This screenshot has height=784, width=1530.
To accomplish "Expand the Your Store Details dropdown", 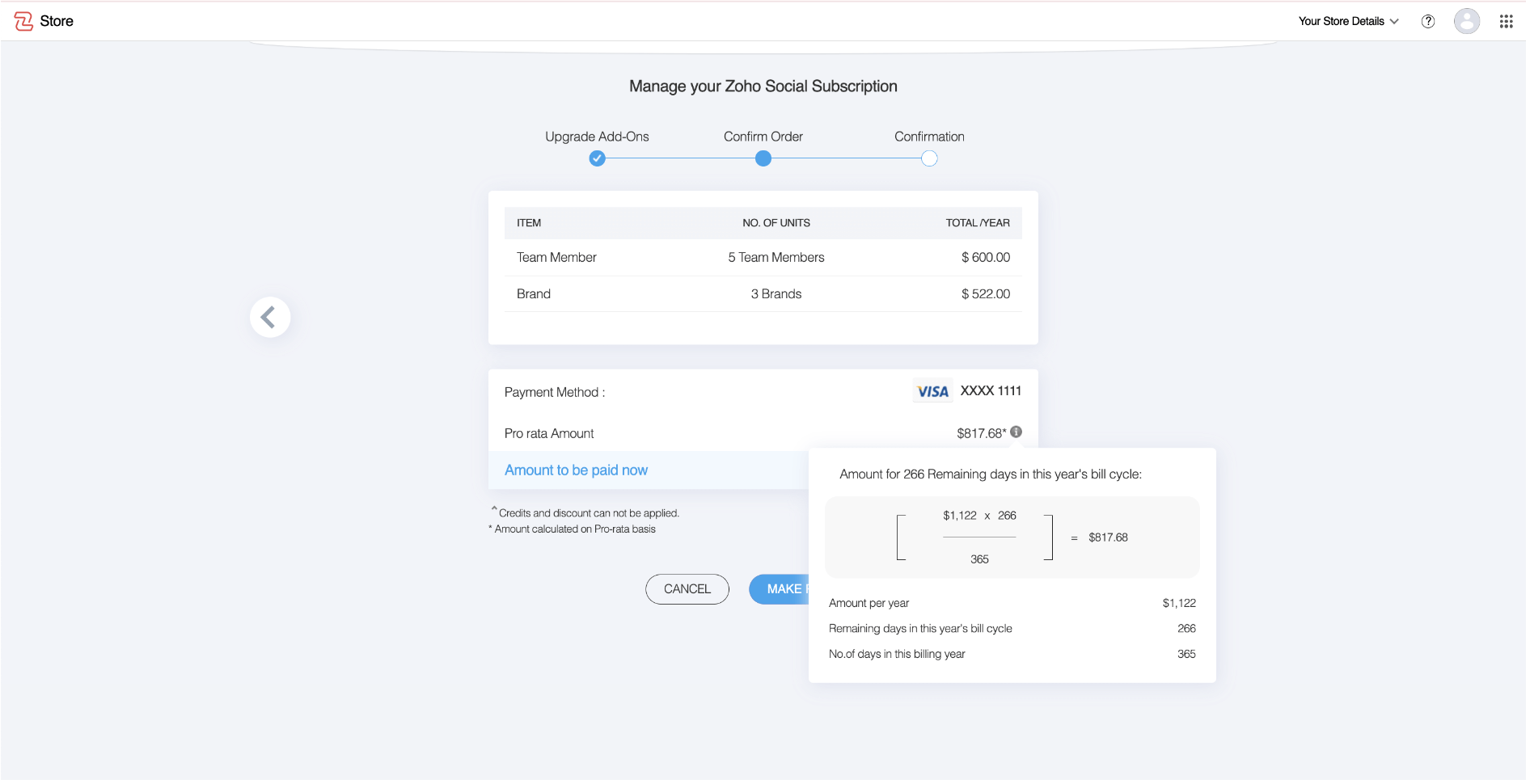I will pos(1348,22).
